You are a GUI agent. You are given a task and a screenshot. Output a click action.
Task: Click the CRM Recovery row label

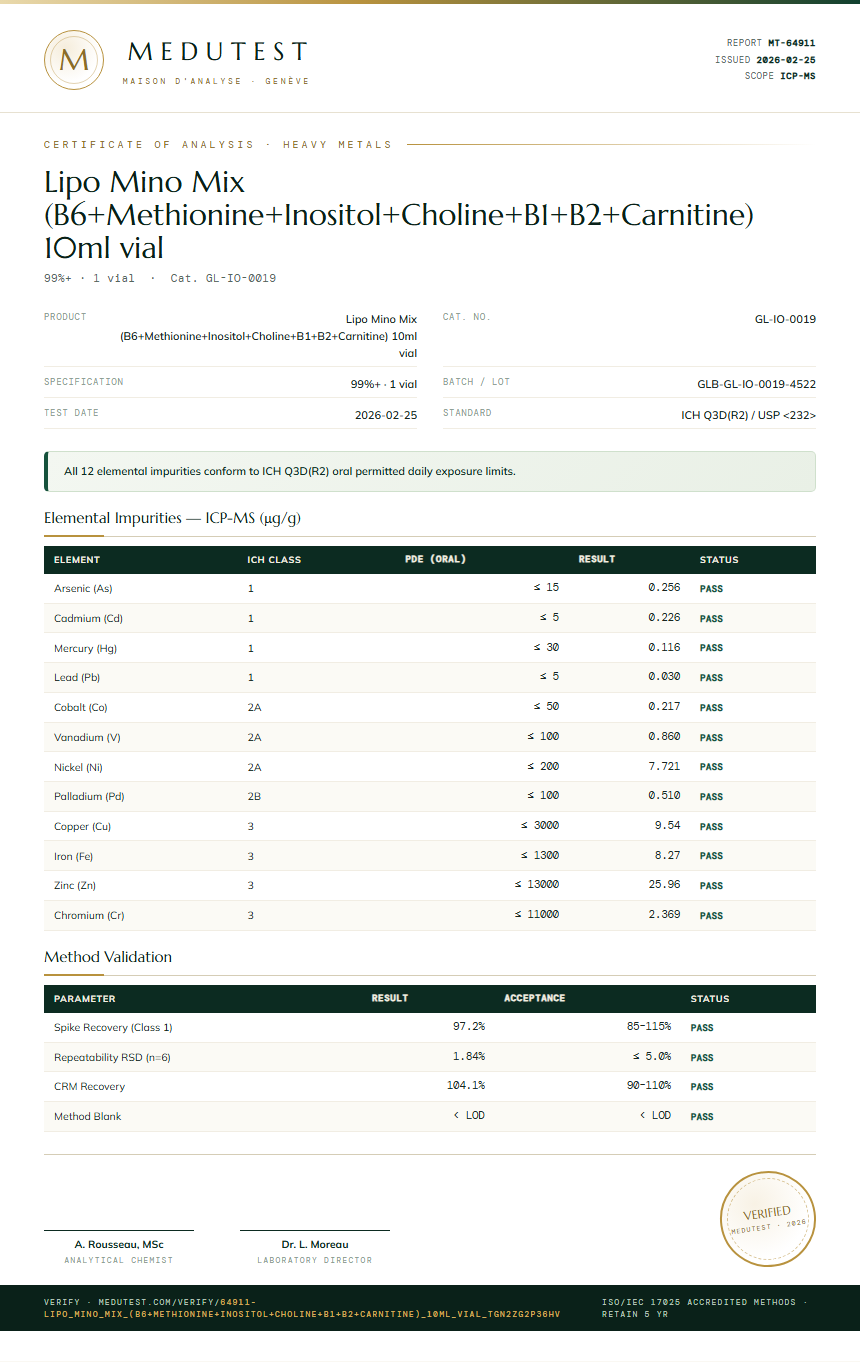(90, 1087)
